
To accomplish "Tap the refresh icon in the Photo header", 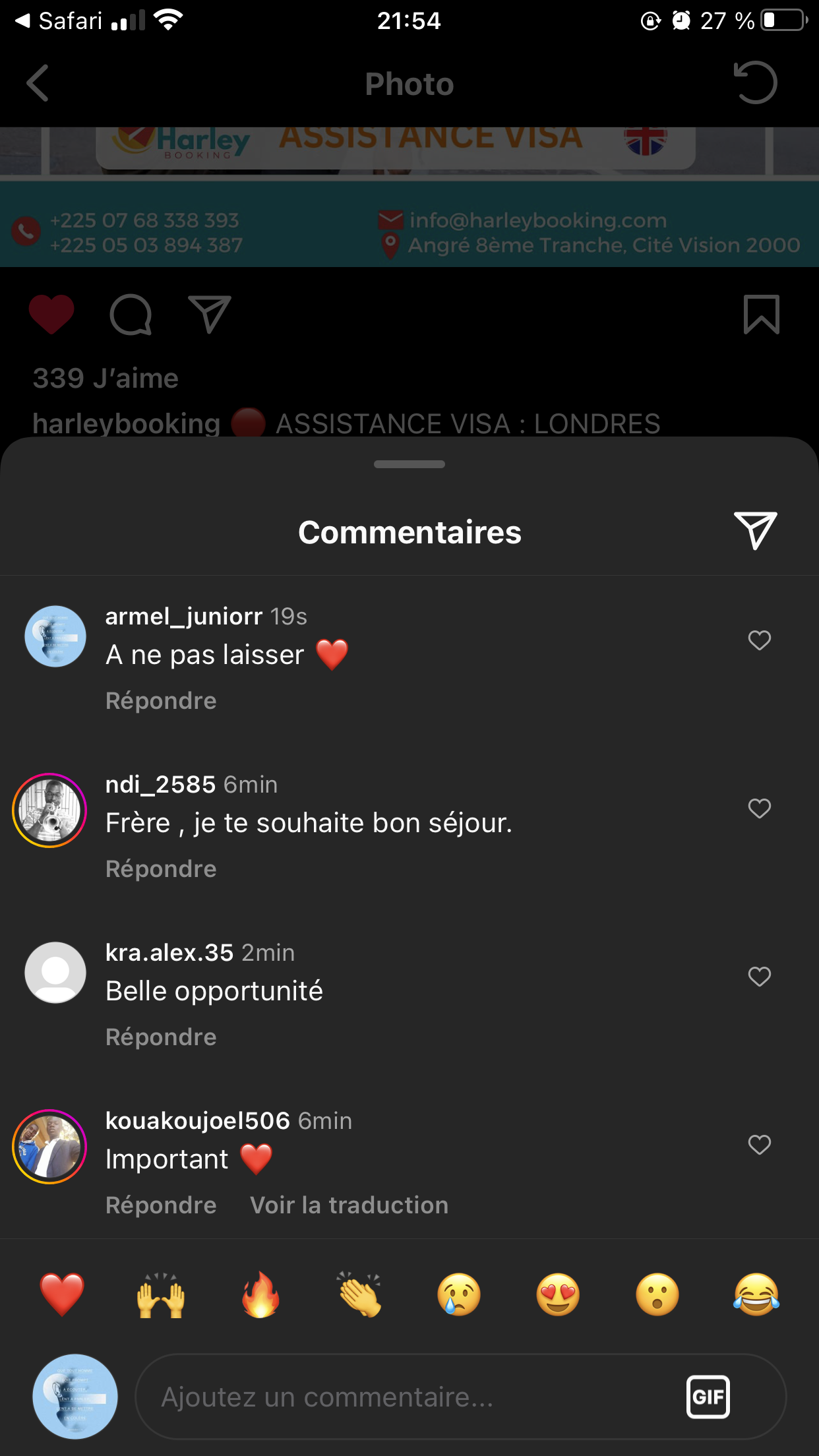I will 756,83.
